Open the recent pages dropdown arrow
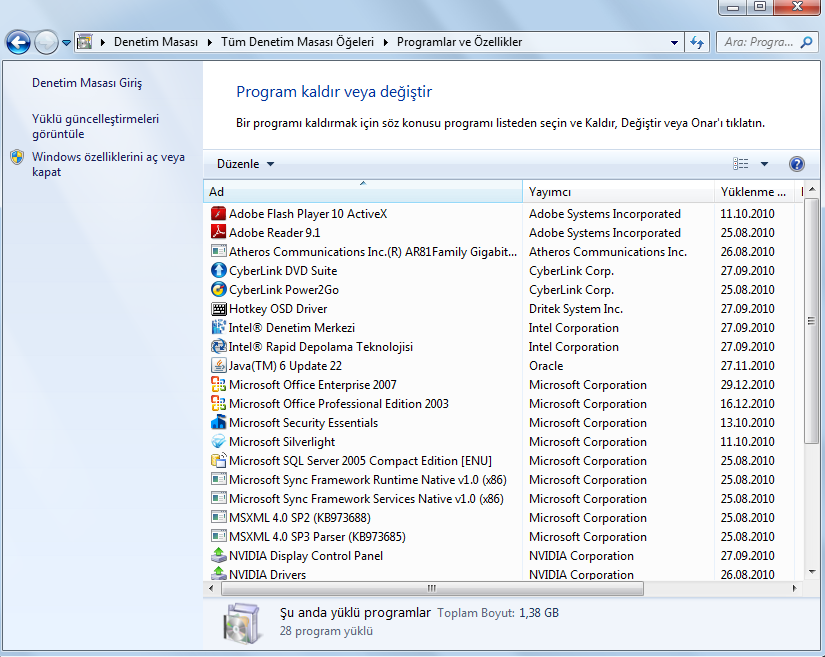825x657 pixels. tap(66, 43)
